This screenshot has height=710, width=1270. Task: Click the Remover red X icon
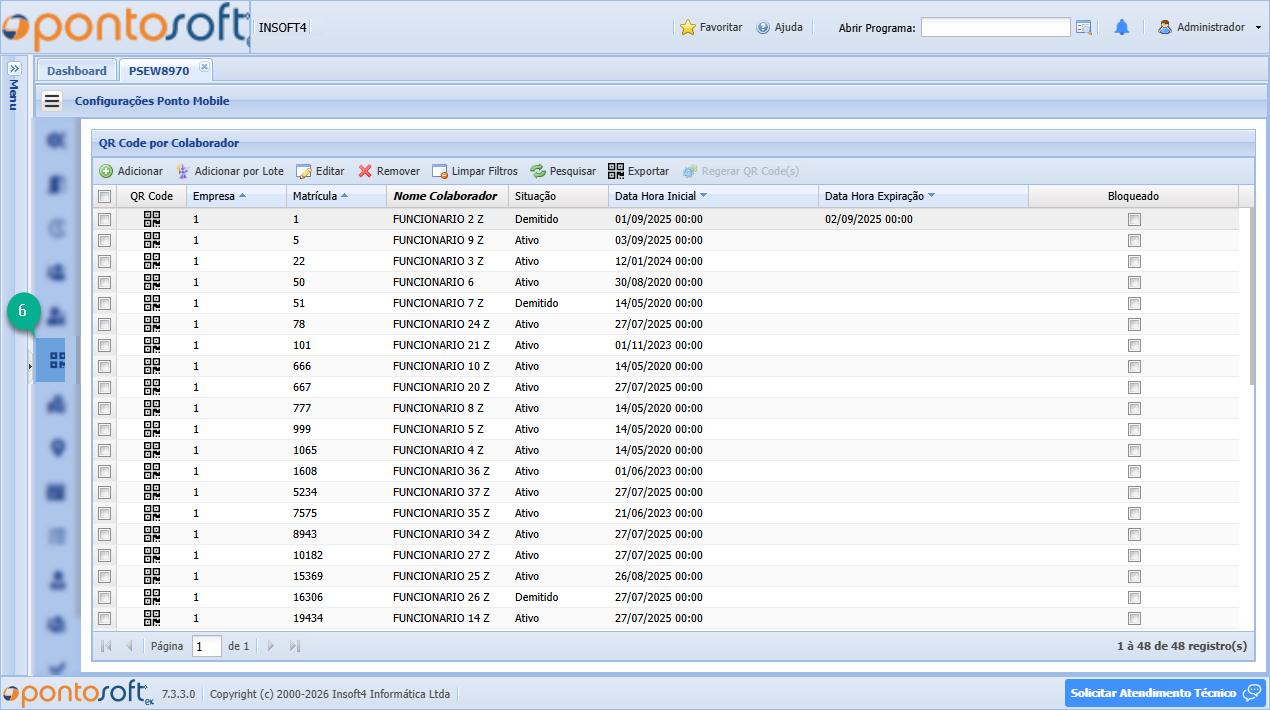point(366,171)
